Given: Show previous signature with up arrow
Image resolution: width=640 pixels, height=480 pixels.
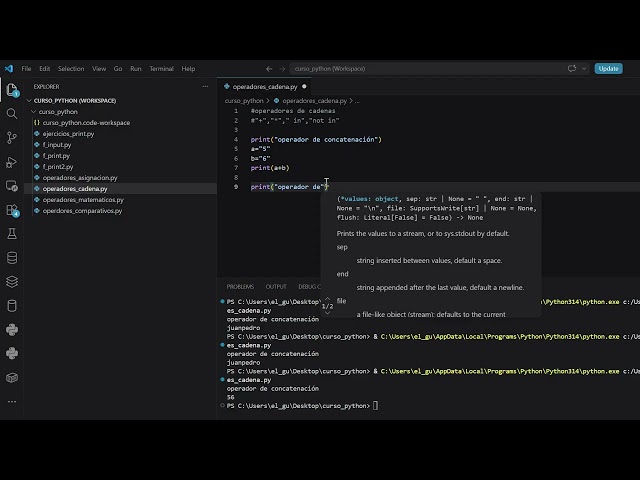Looking at the screenshot, I should [327, 298].
